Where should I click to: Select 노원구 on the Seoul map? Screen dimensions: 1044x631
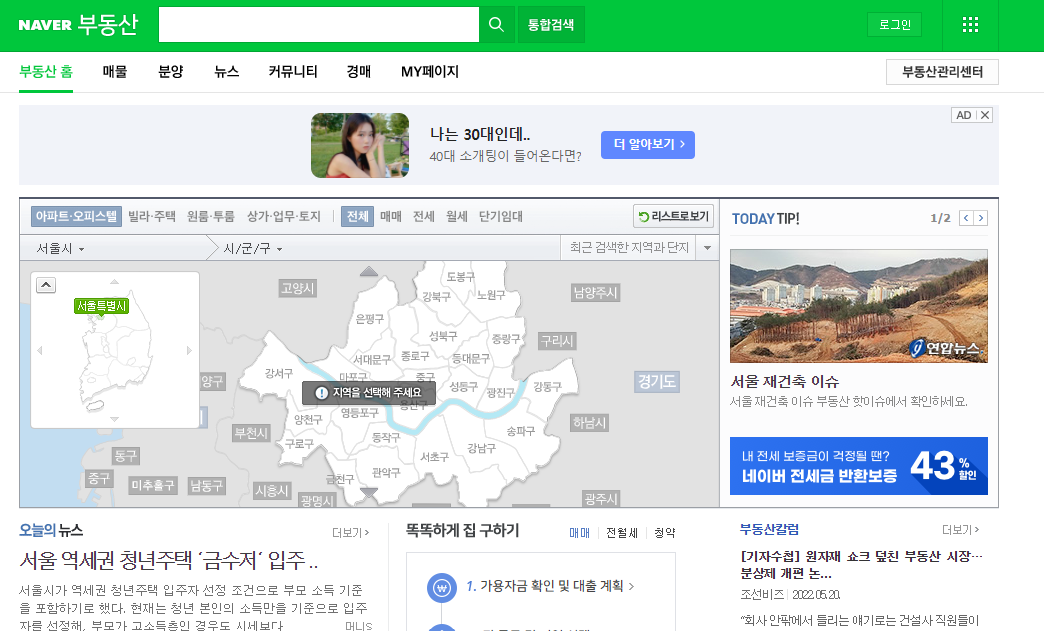491,295
